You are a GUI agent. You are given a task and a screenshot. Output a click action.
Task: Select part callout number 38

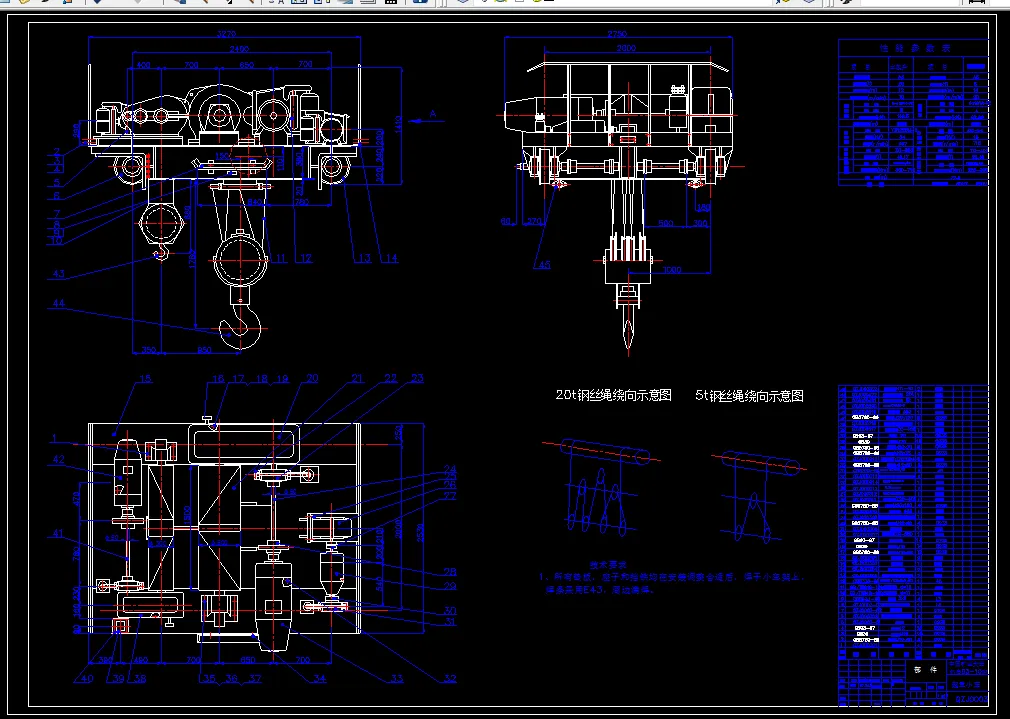139,678
